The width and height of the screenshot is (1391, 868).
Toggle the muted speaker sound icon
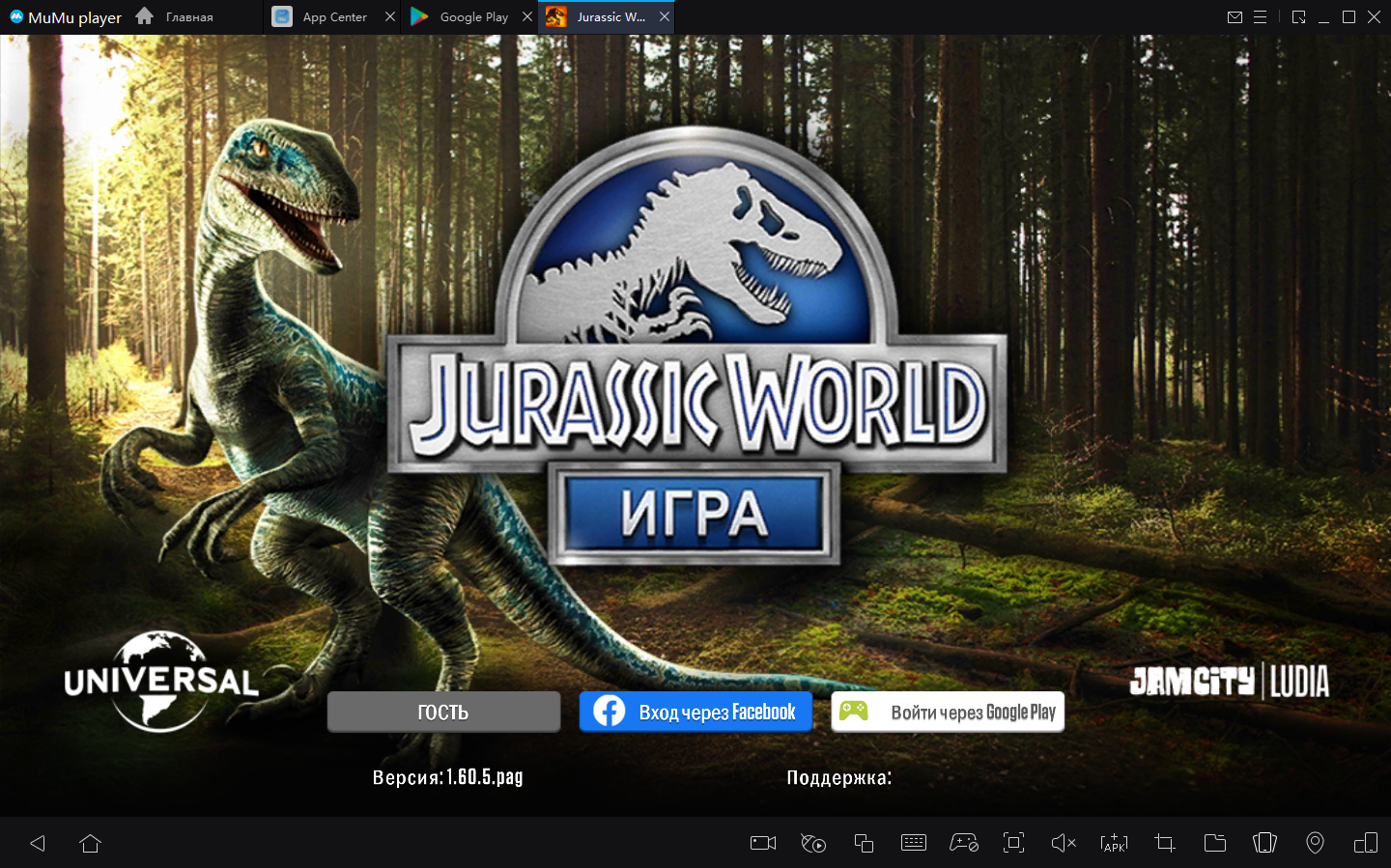point(1064,843)
